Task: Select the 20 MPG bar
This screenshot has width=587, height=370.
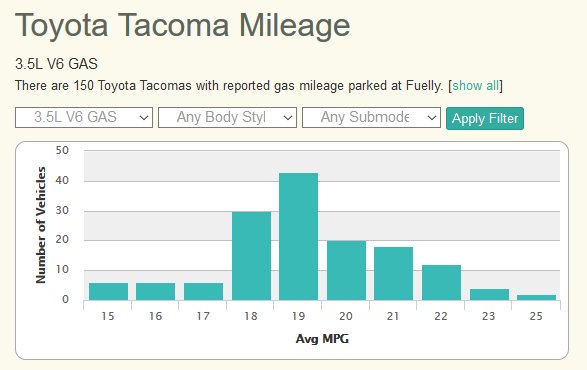Action: 346,270
